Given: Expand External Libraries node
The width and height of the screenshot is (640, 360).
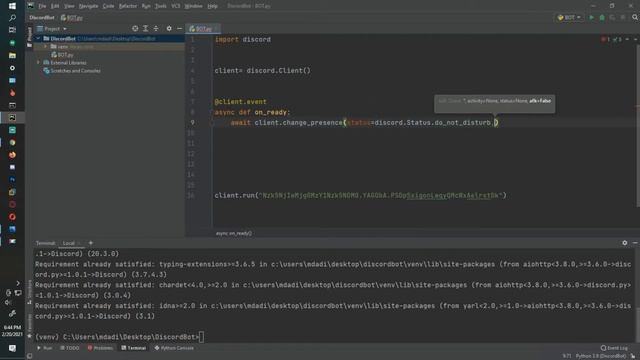Looking at the screenshot, I should point(38,62).
